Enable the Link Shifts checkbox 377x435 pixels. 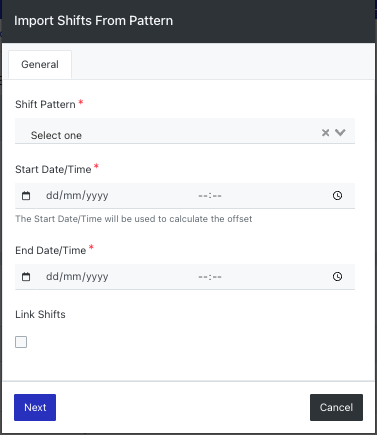click(21, 342)
